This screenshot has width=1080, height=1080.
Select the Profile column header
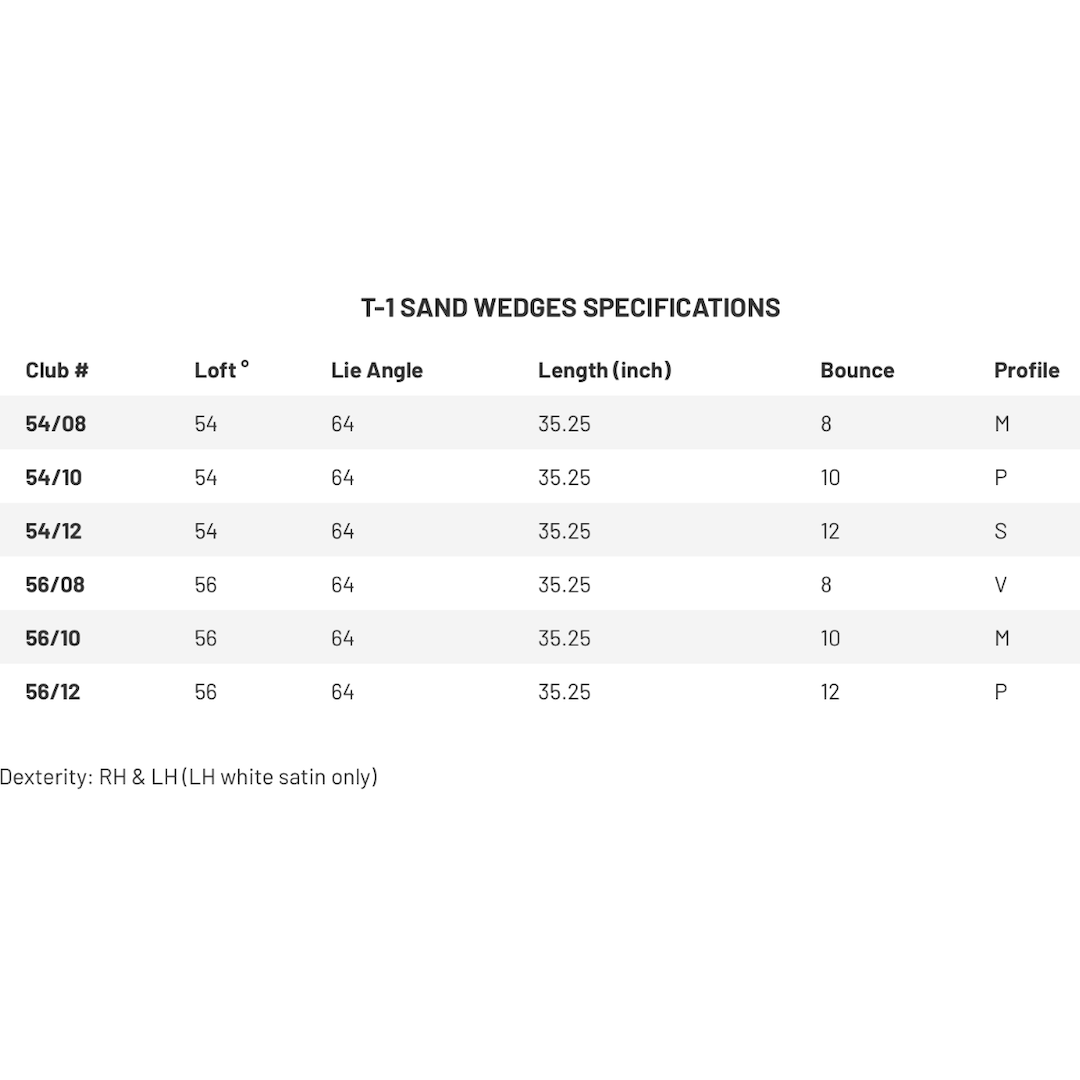click(x=1026, y=370)
